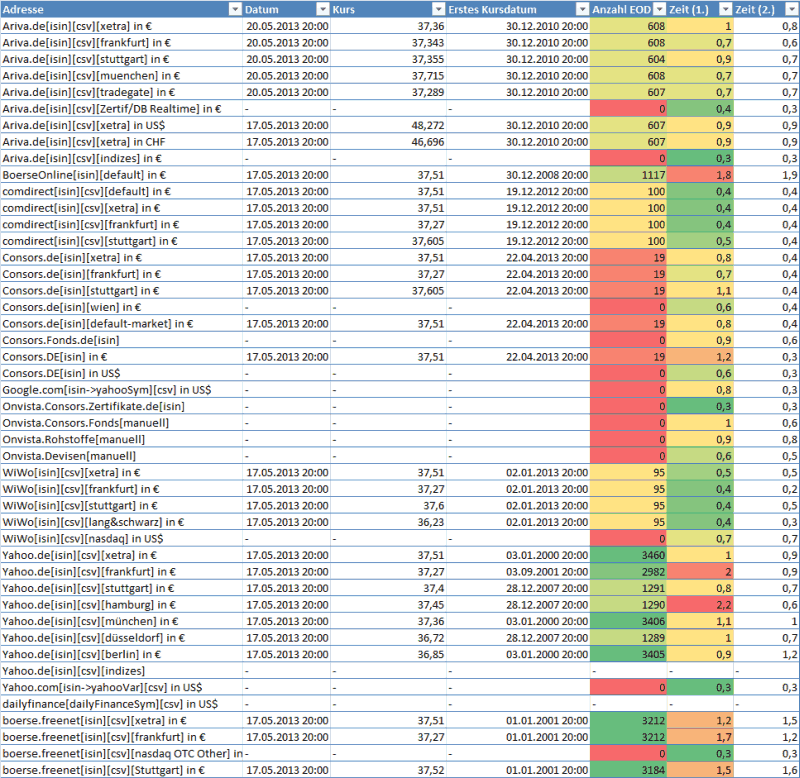Select cell BoerseOnline[isin][default] in €

pyautogui.click(x=121, y=175)
